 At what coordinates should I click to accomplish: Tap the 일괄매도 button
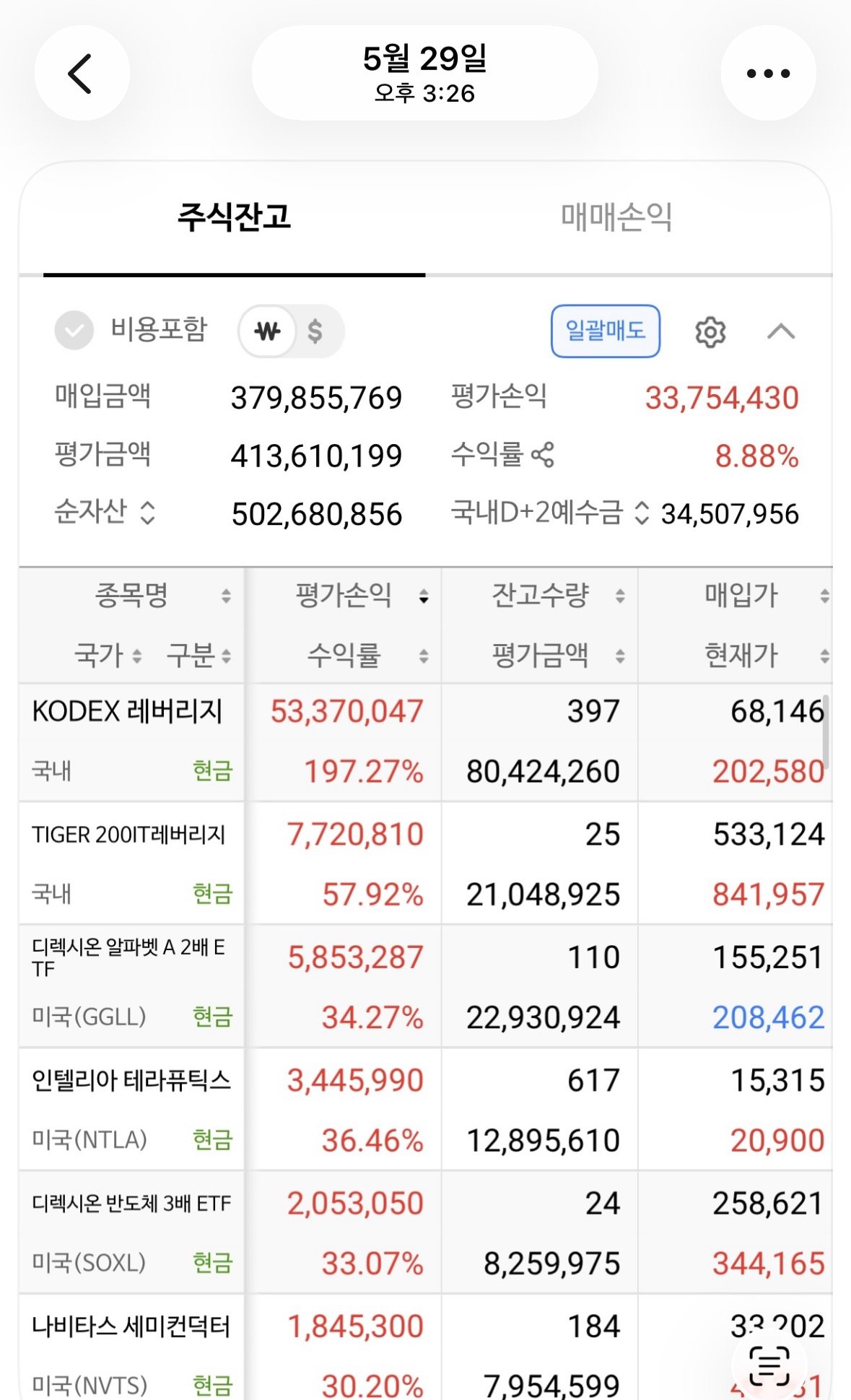point(606,331)
